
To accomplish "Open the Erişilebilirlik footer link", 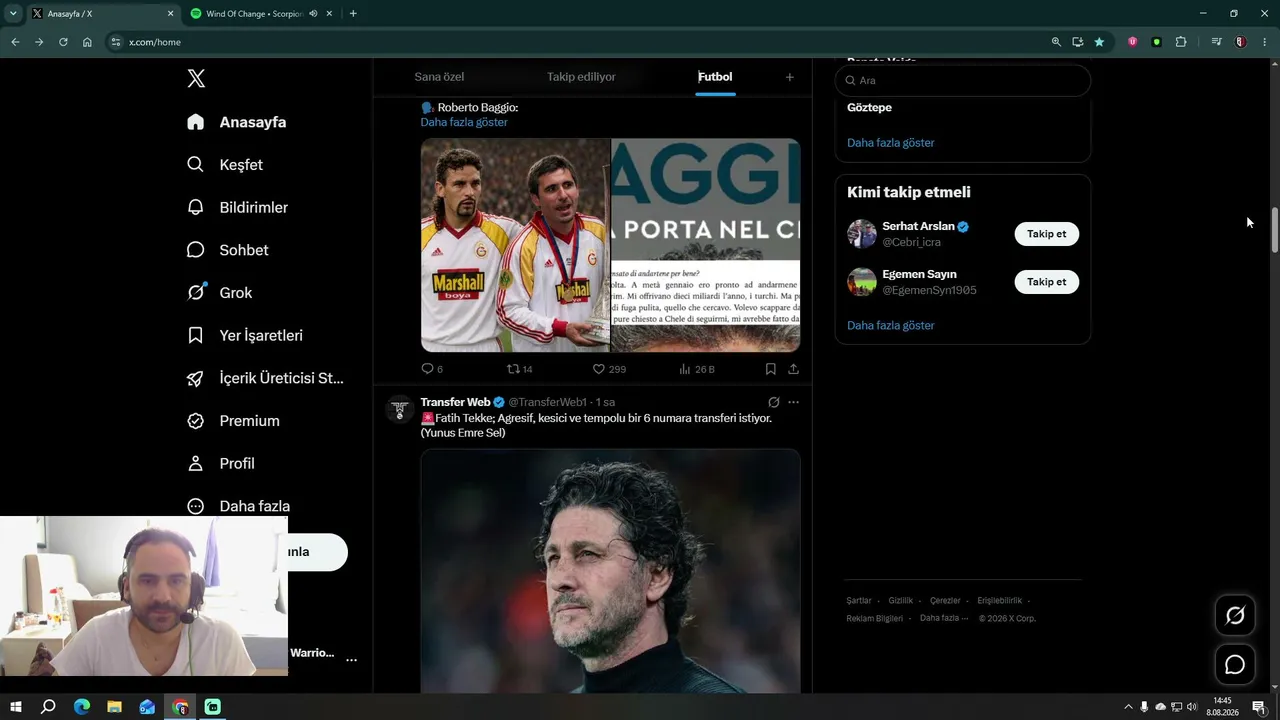I will (x=999, y=601).
